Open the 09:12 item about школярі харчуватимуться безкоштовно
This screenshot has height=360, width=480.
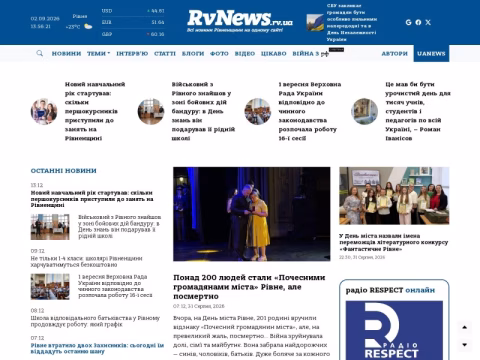click(x=86, y=261)
